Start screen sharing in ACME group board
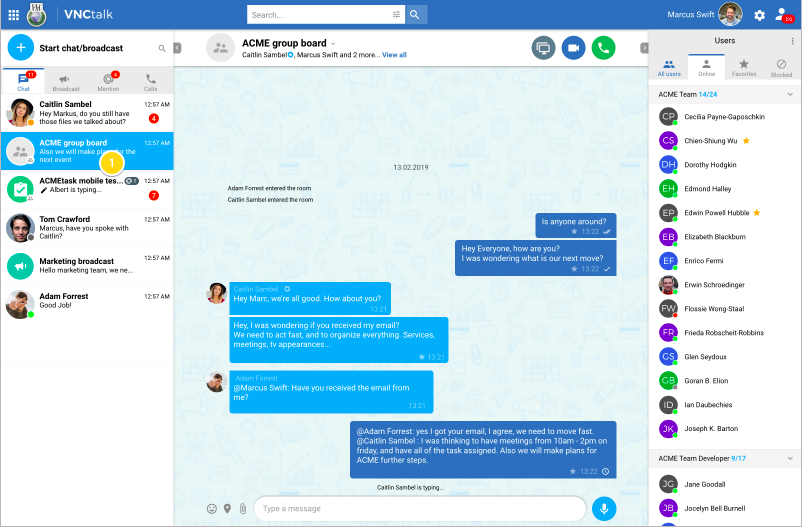 click(543, 48)
